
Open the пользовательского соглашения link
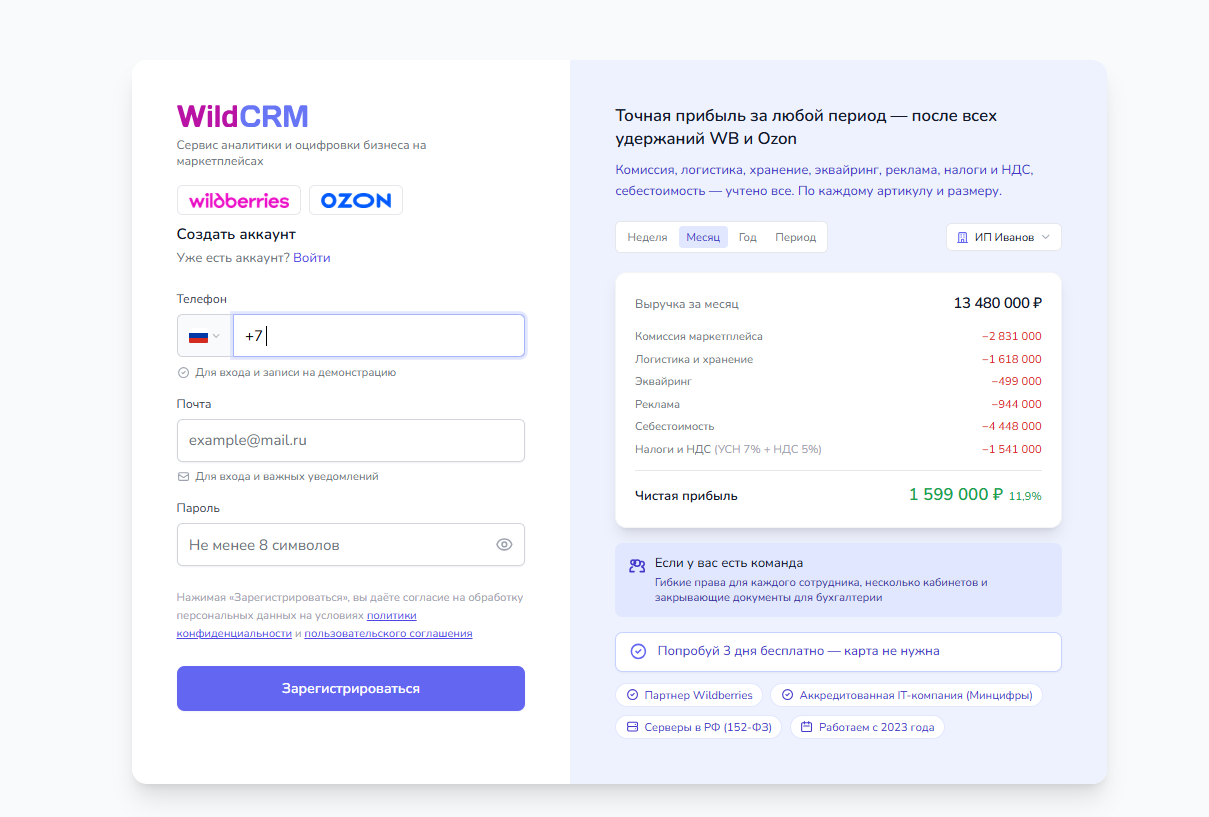point(388,634)
